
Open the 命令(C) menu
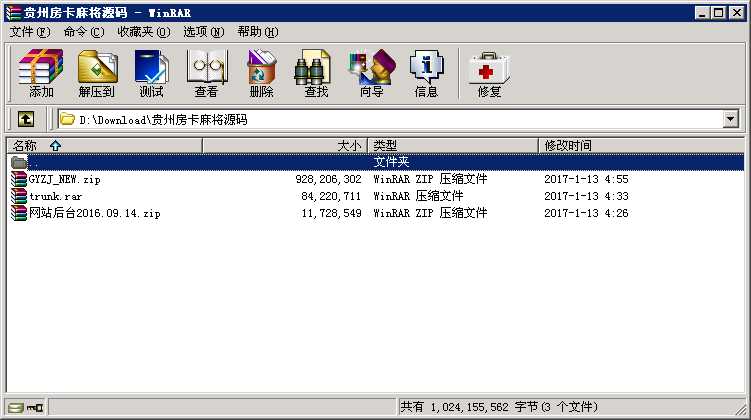(84, 32)
